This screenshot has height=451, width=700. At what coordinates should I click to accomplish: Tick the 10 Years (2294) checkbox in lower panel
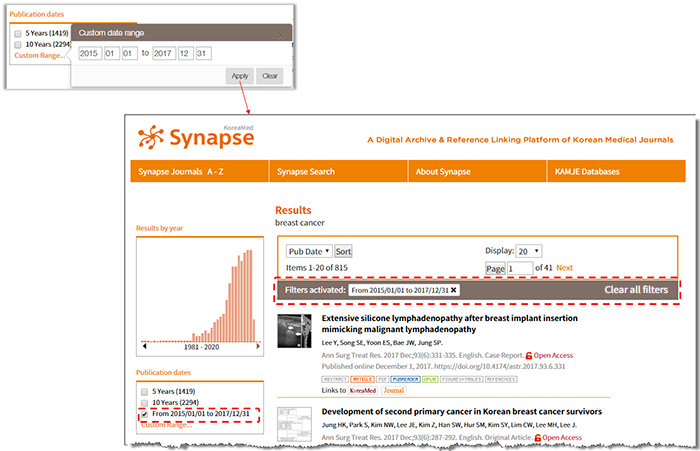tap(145, 403)
